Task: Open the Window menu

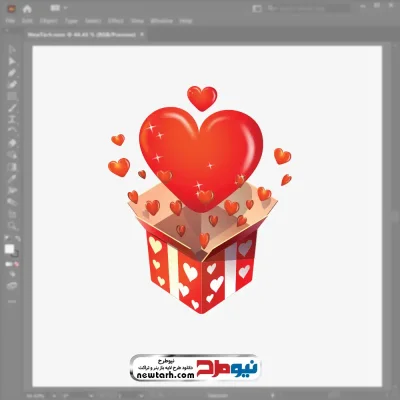Action: click(162, 21)
